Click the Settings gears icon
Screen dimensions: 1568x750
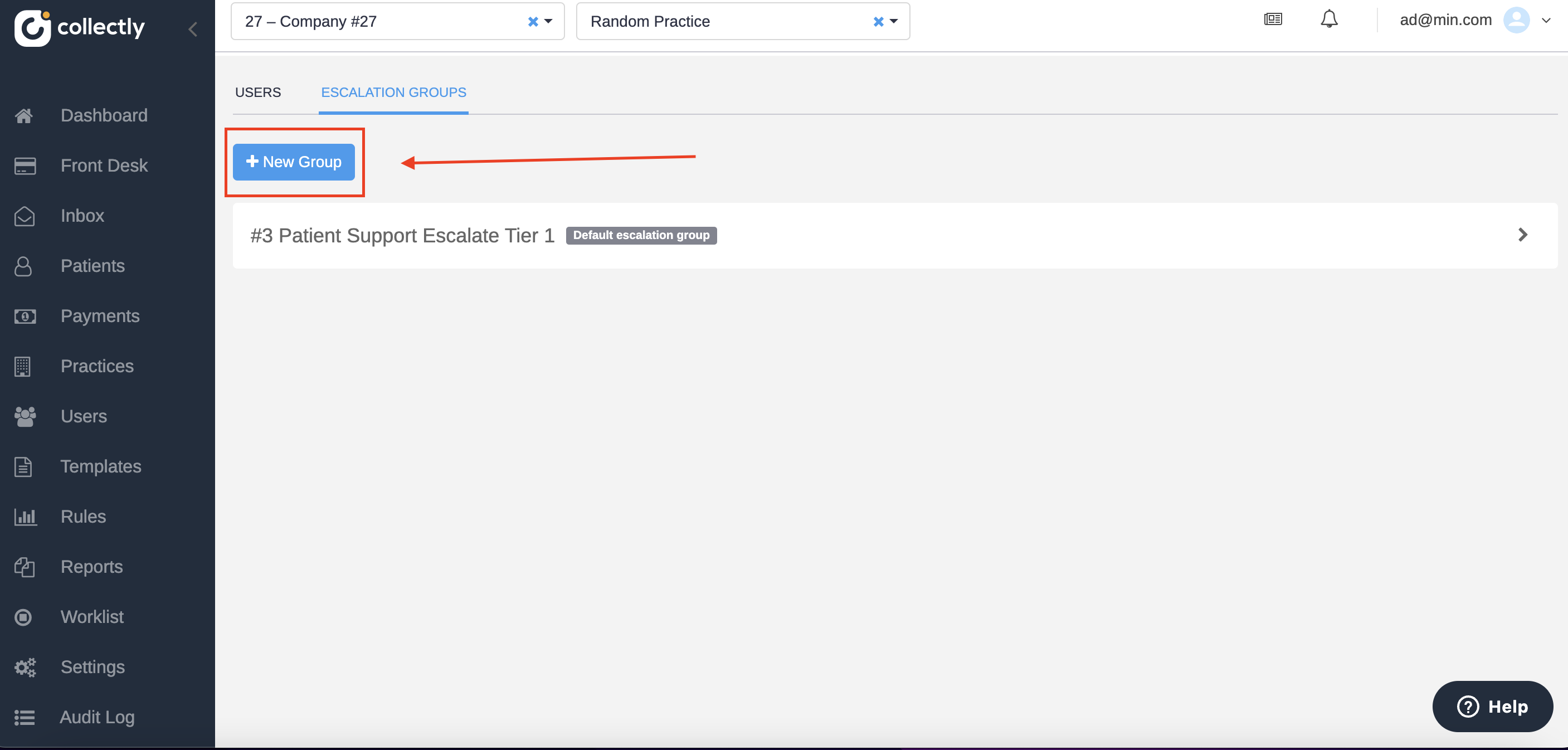(25, 667)
